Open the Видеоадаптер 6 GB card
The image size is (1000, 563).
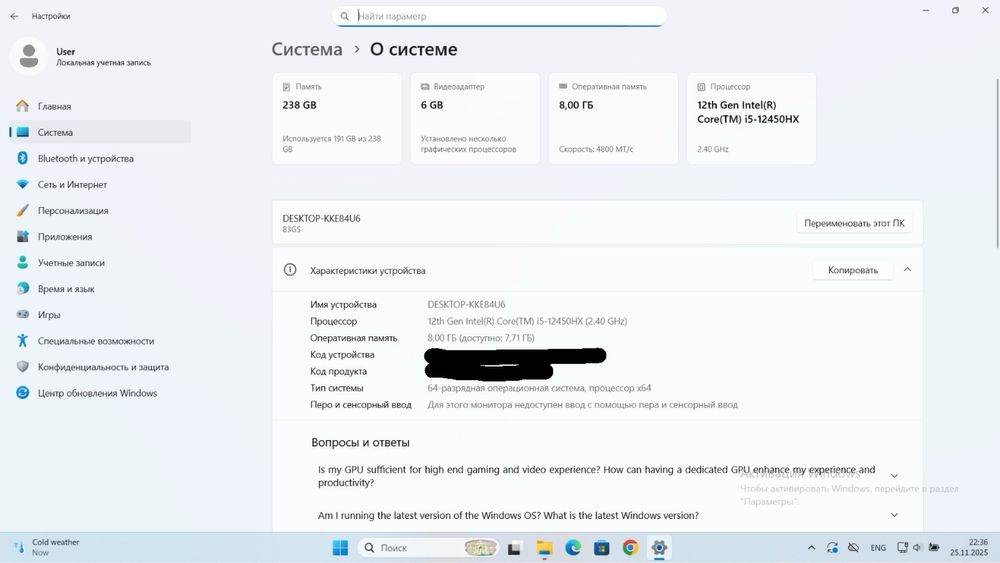tap(475, 119)
